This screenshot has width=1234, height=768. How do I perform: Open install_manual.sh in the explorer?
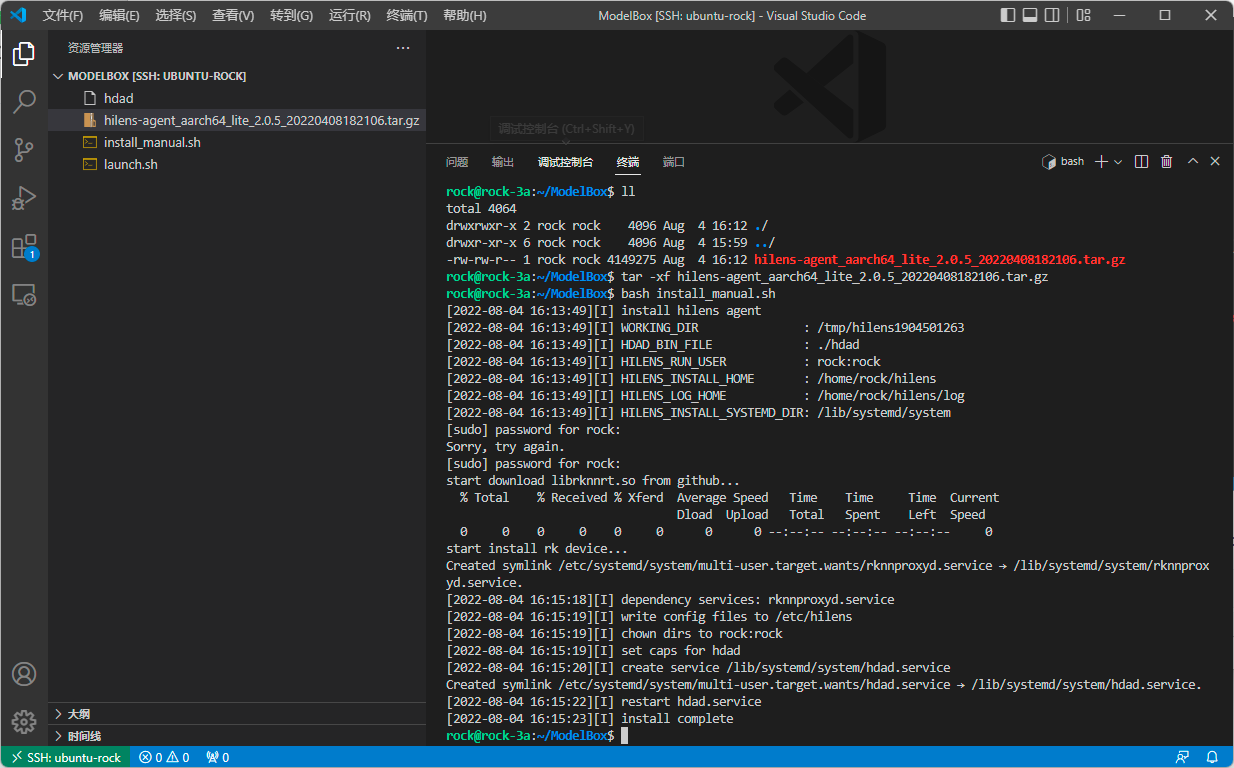point(152,142)
